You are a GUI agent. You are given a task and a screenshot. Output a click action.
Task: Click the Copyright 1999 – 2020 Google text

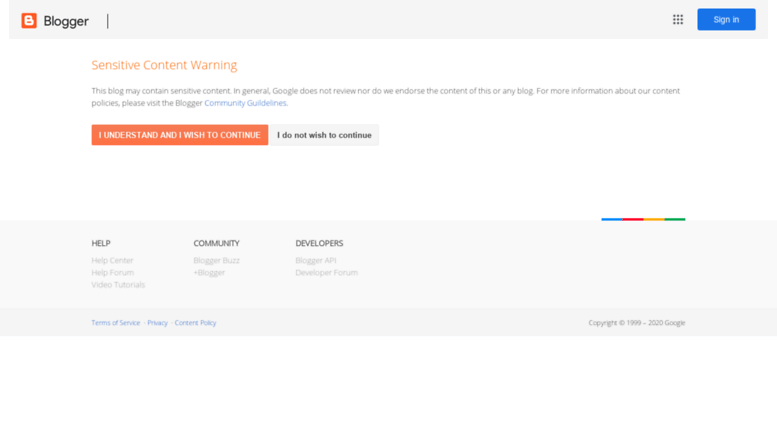[x=637, y=323]
